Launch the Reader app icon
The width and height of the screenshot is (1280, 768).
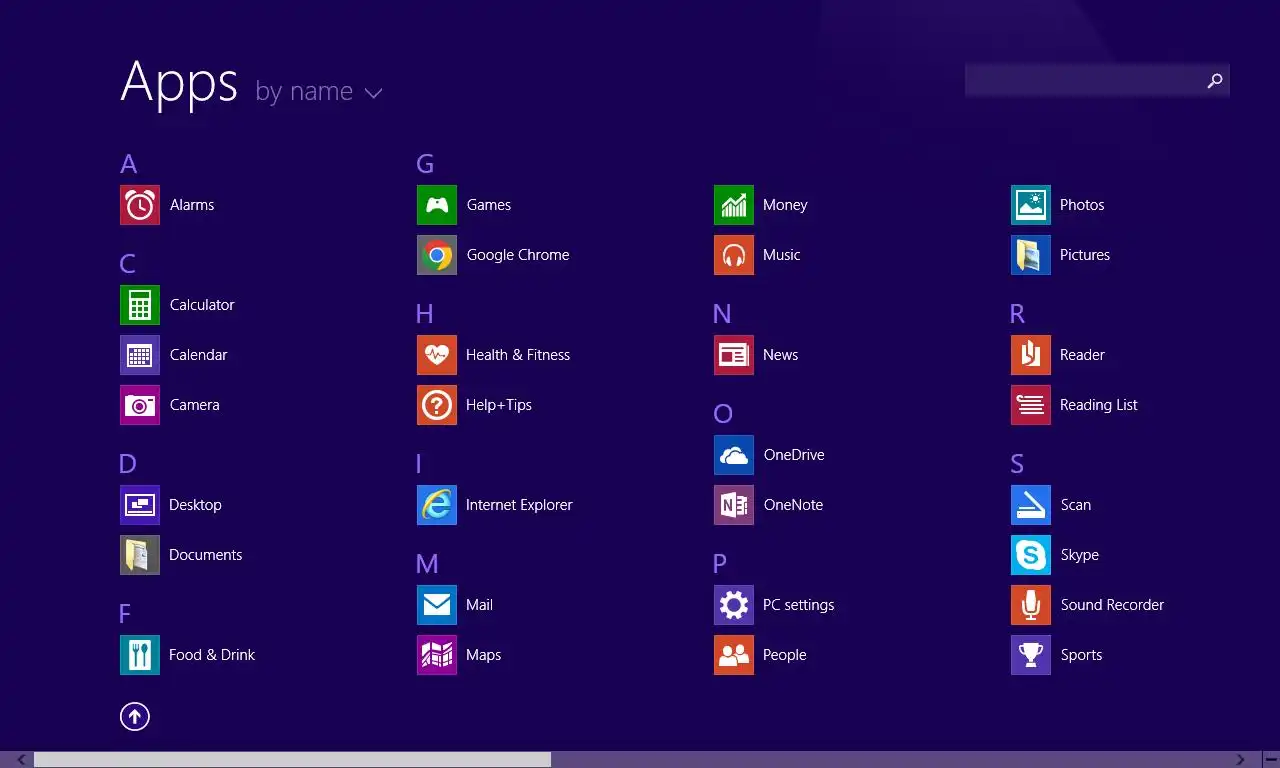click(1031, 355)
